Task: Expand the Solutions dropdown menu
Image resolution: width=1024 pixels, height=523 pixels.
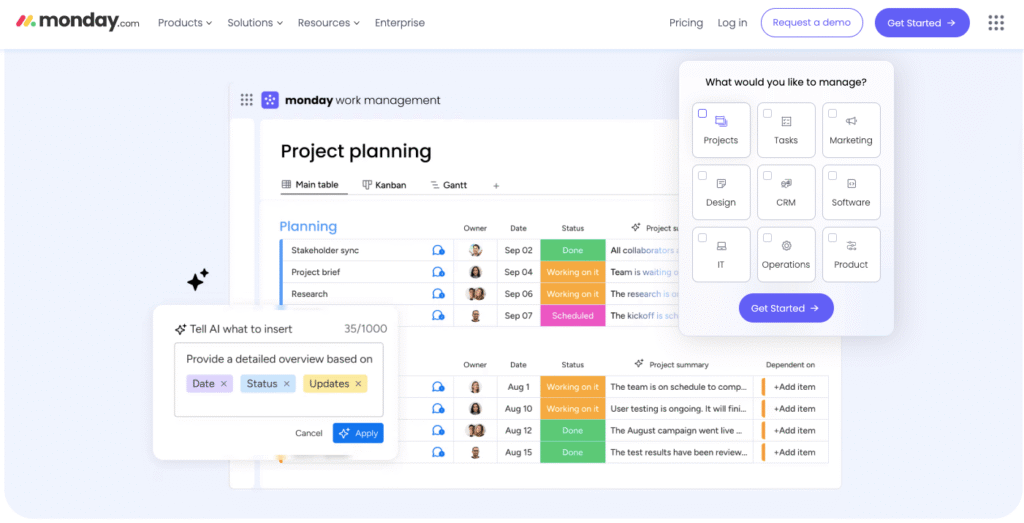Action: tap(255, 23)
